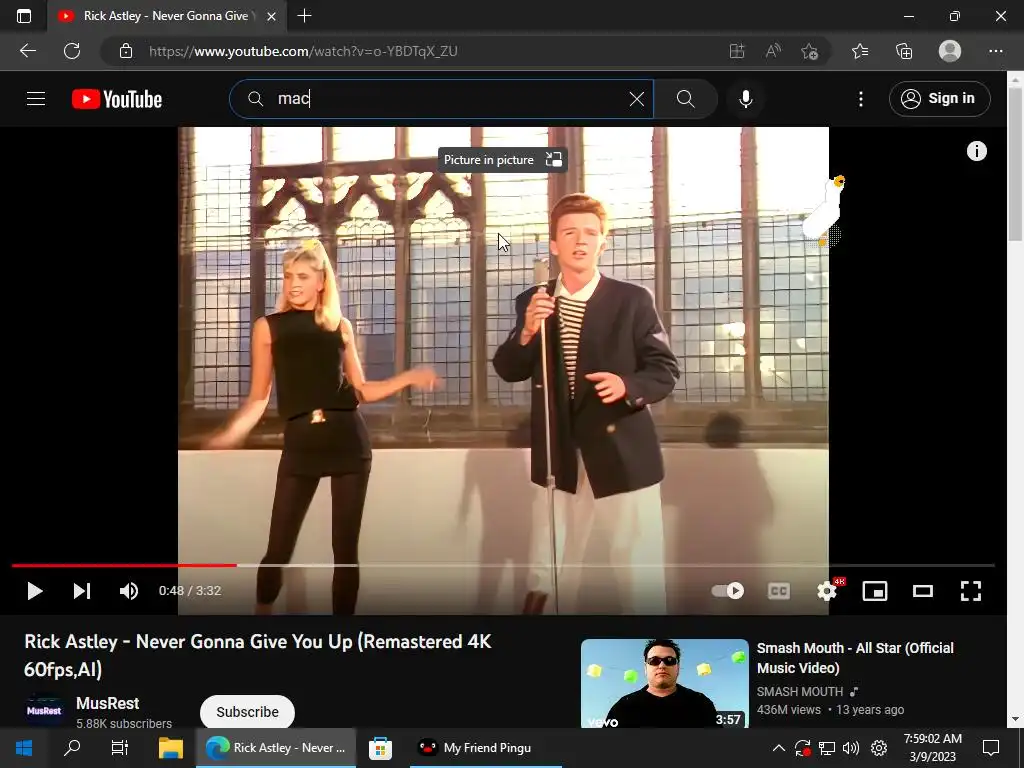This screenshot has height=768, width=1024.
Task: Enter Picture in picture mode
Action: coord(502,160)
